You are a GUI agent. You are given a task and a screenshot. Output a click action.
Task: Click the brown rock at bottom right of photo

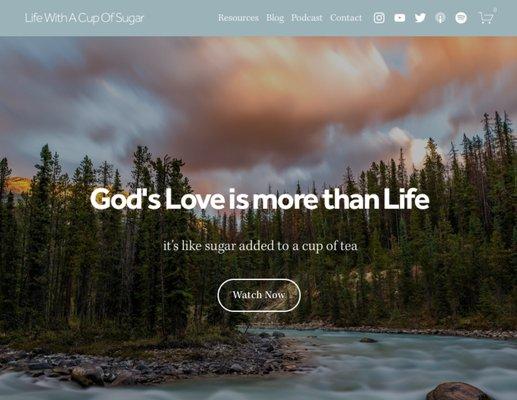[x=459, y=391]
